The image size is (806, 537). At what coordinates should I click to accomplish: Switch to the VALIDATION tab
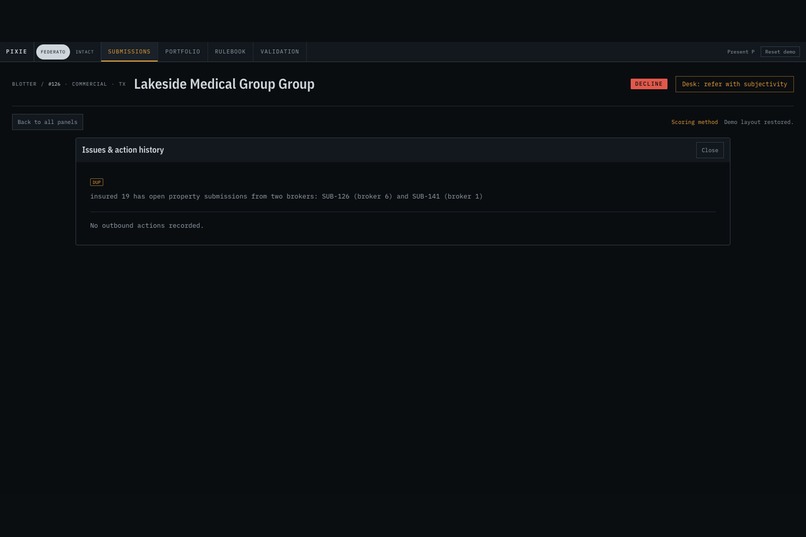[x=280, y=52]
